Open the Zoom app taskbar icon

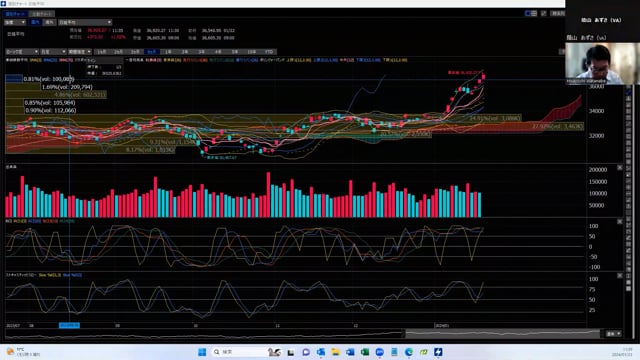380,352
